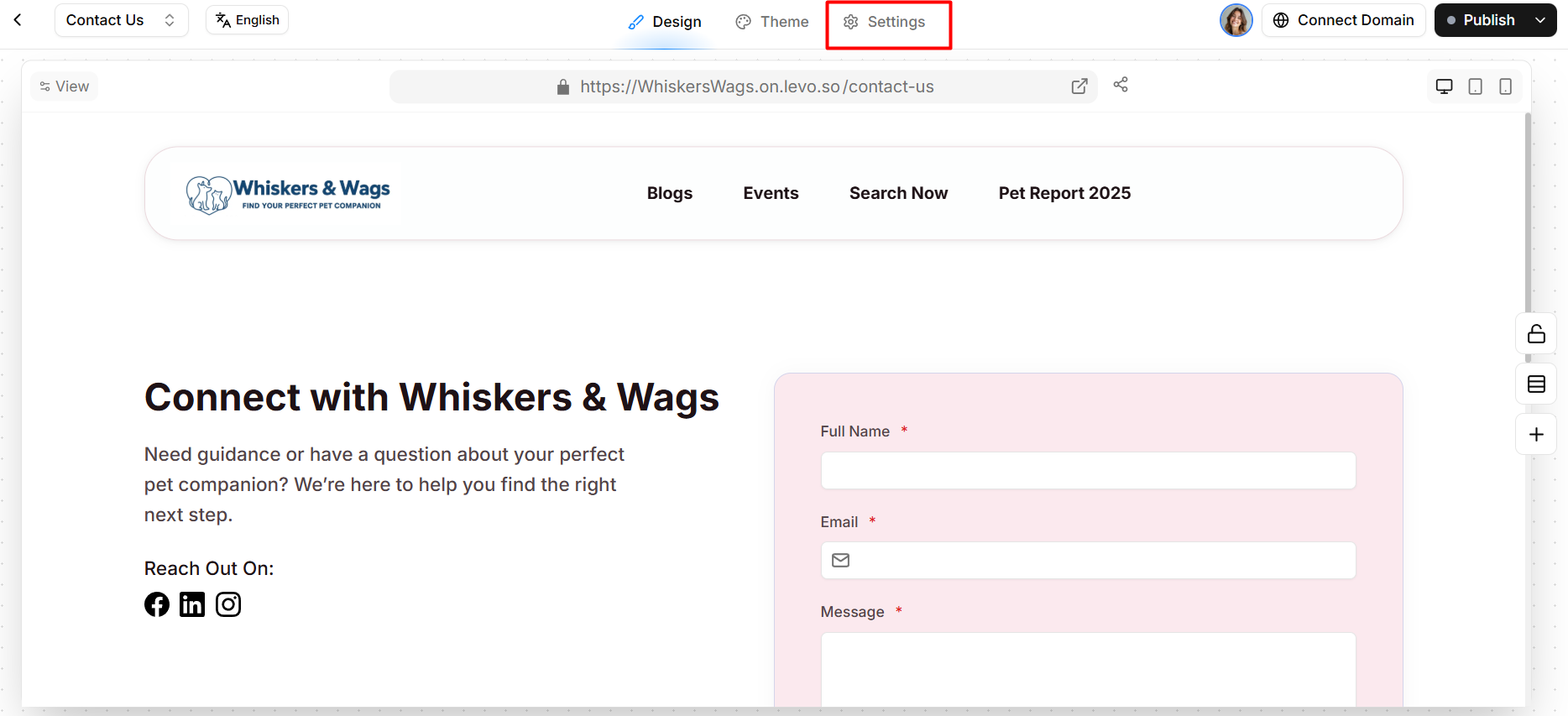The width and height of the screenshot is (1568, 716).
Task: Expand the Publish dropdown arrow
Action: 1540,20
